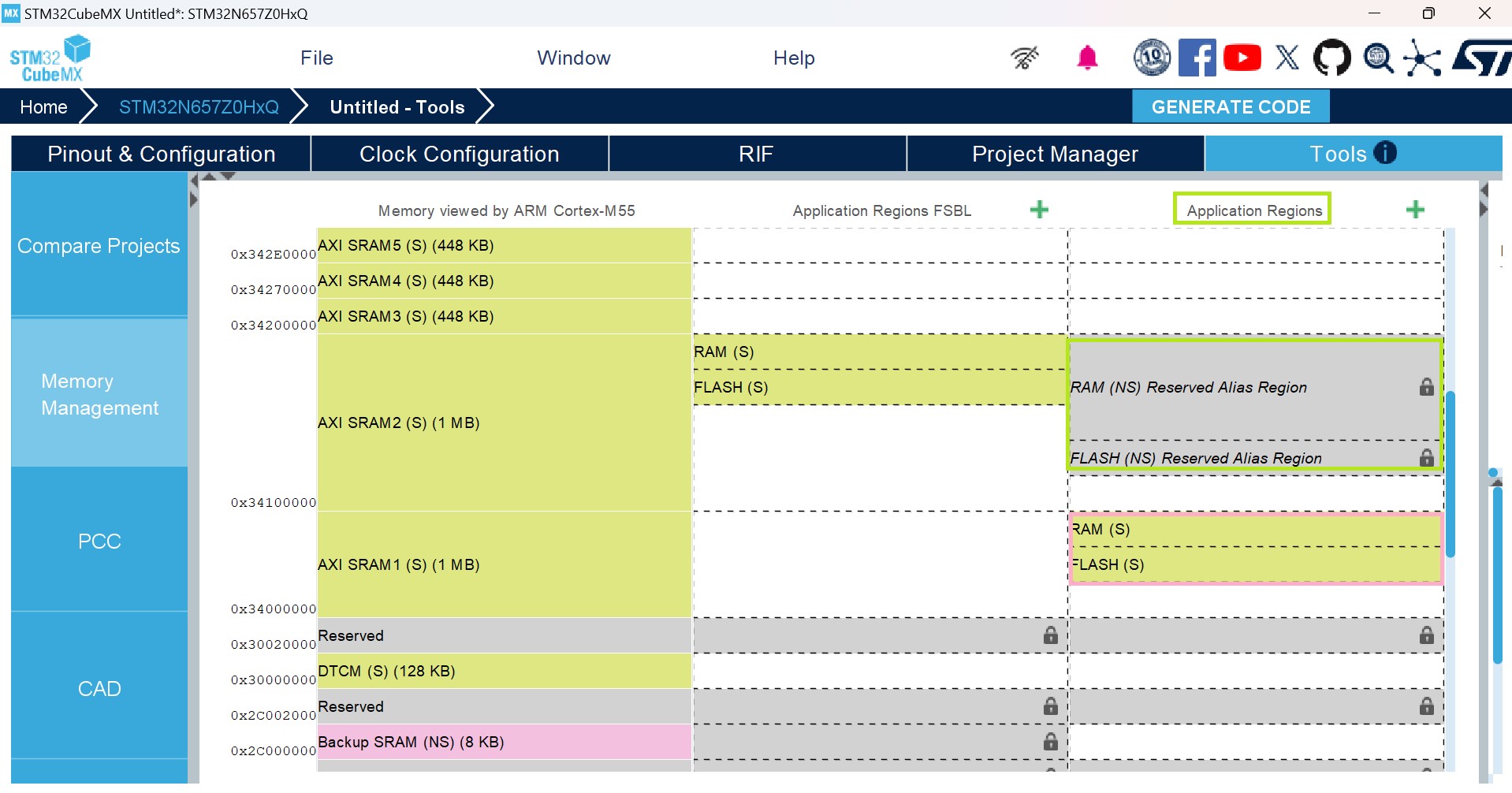This screenshot has width=1512, height=793.
Task: Click the Application Regions column header
Action: (1253, 210)
